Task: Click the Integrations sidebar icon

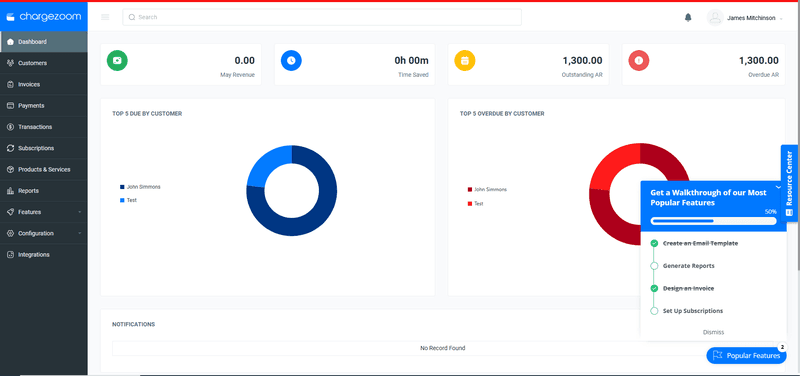Action: click(x=10, y=255)
